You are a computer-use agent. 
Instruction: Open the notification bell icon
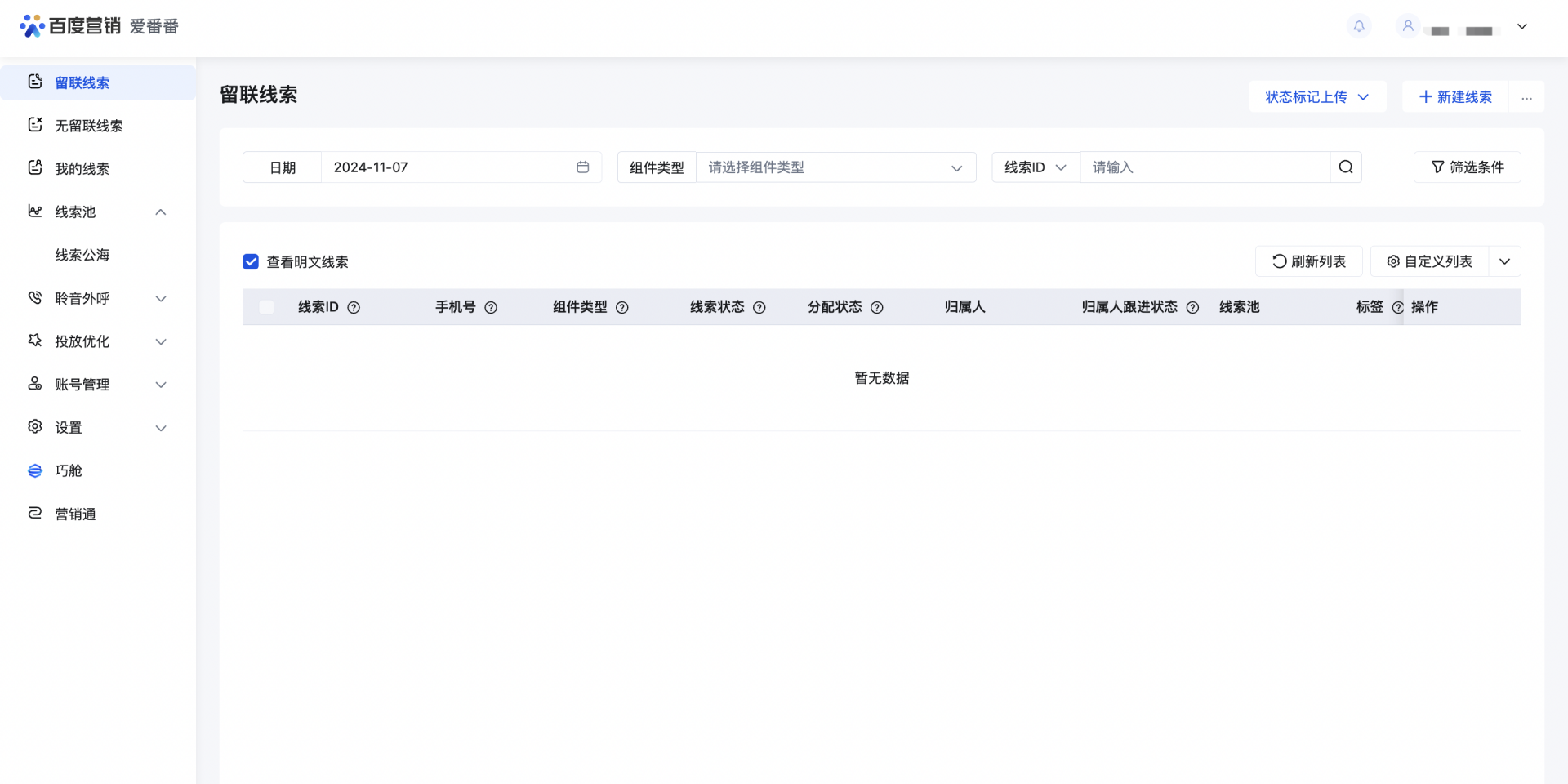[x=1359, y=26]
